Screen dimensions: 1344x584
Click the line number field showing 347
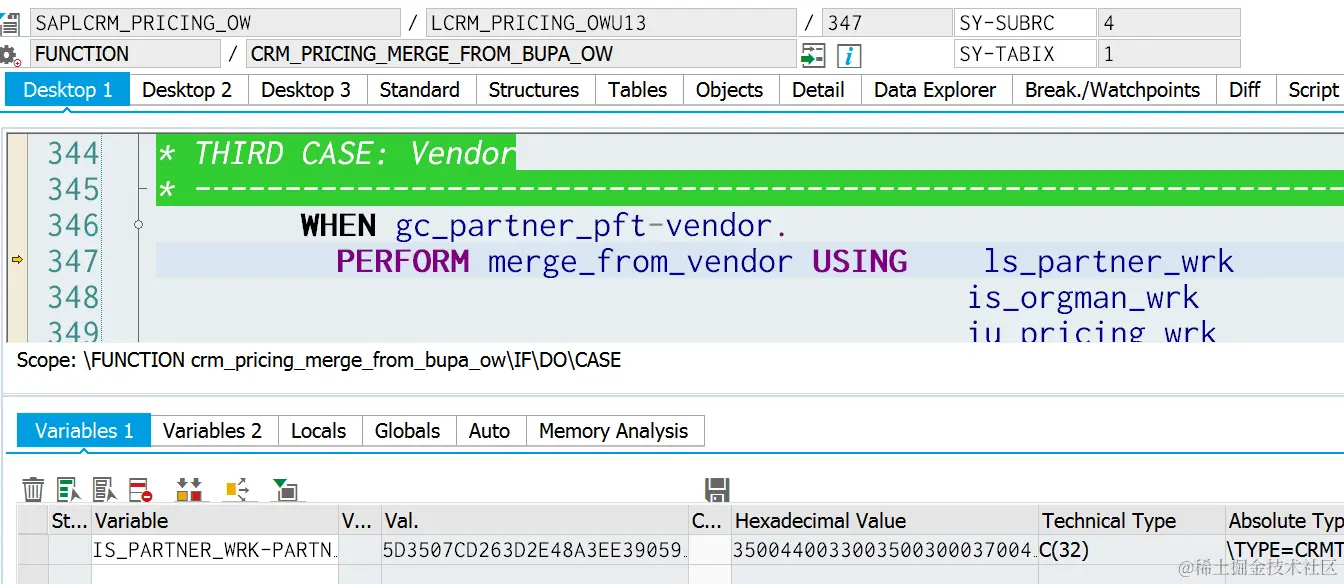tap(887, 23)
